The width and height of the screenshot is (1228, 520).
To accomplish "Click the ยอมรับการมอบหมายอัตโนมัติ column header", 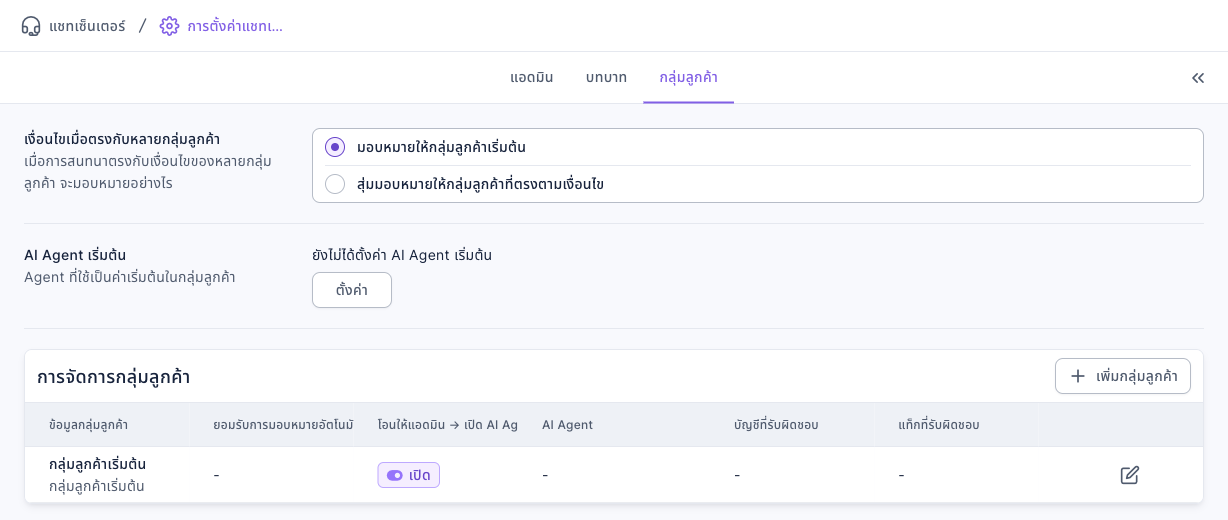I will 284,425.
